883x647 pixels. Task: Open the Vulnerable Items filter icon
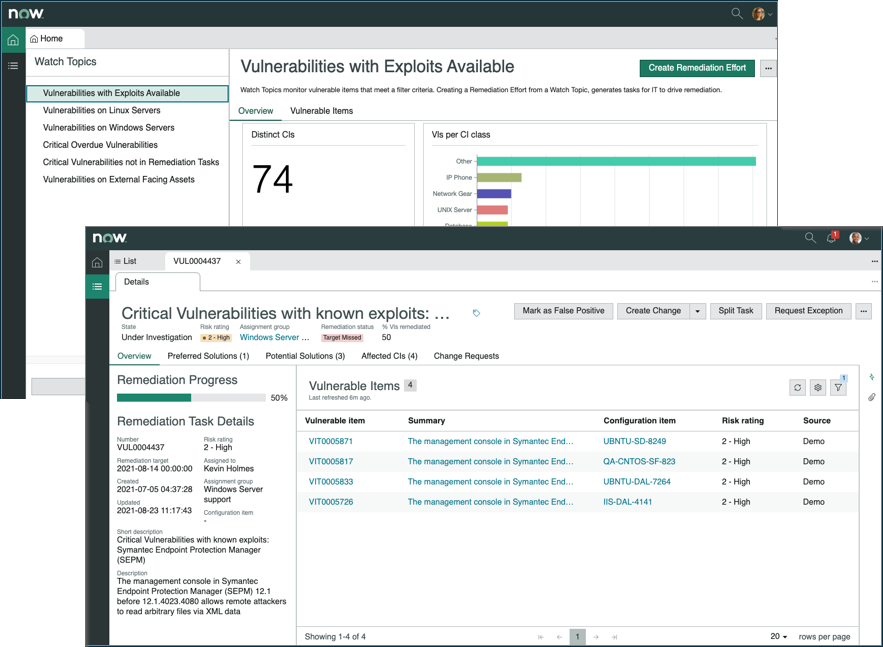839,387
